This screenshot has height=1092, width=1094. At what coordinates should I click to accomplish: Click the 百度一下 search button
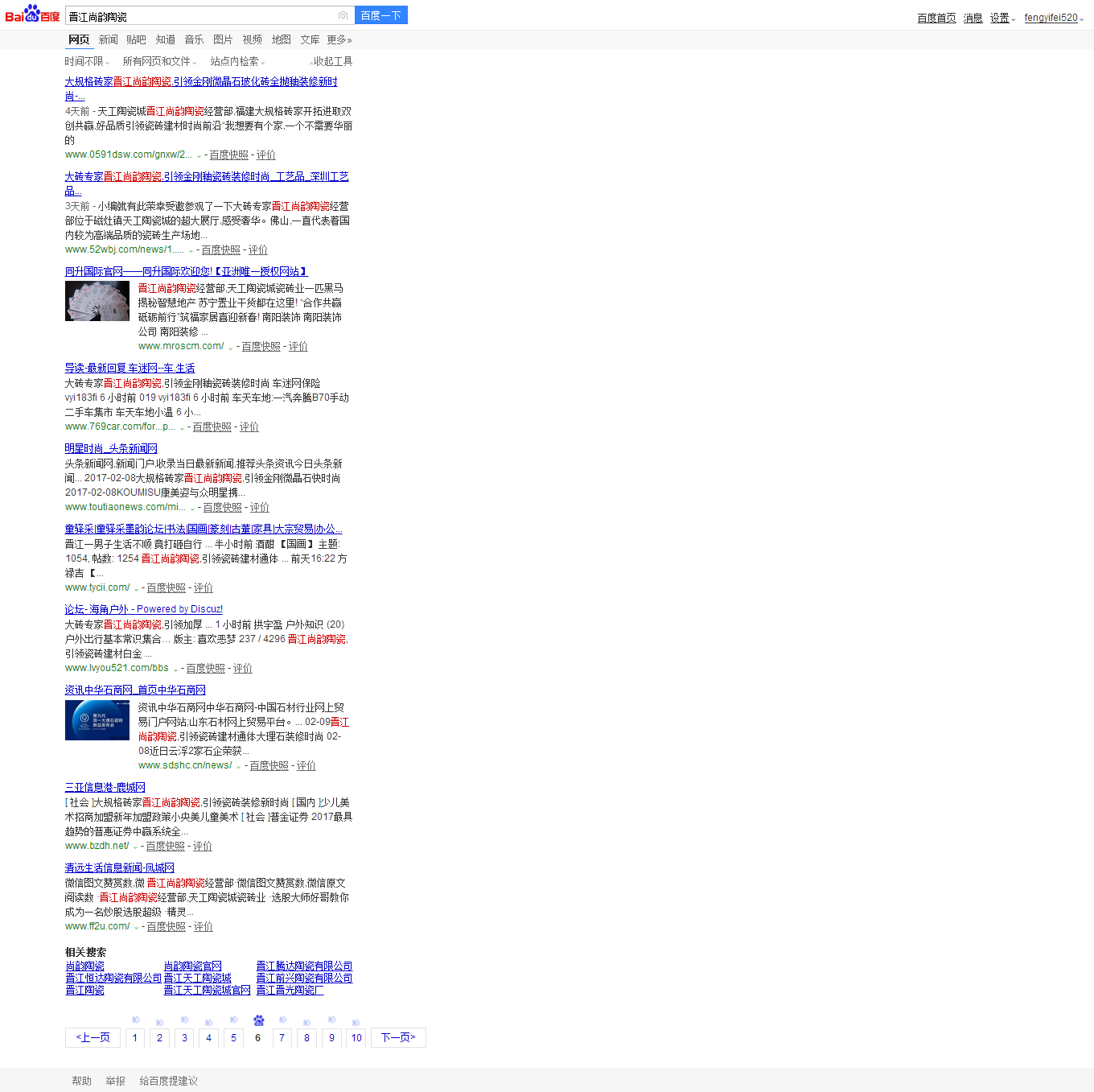click(381, 15)
